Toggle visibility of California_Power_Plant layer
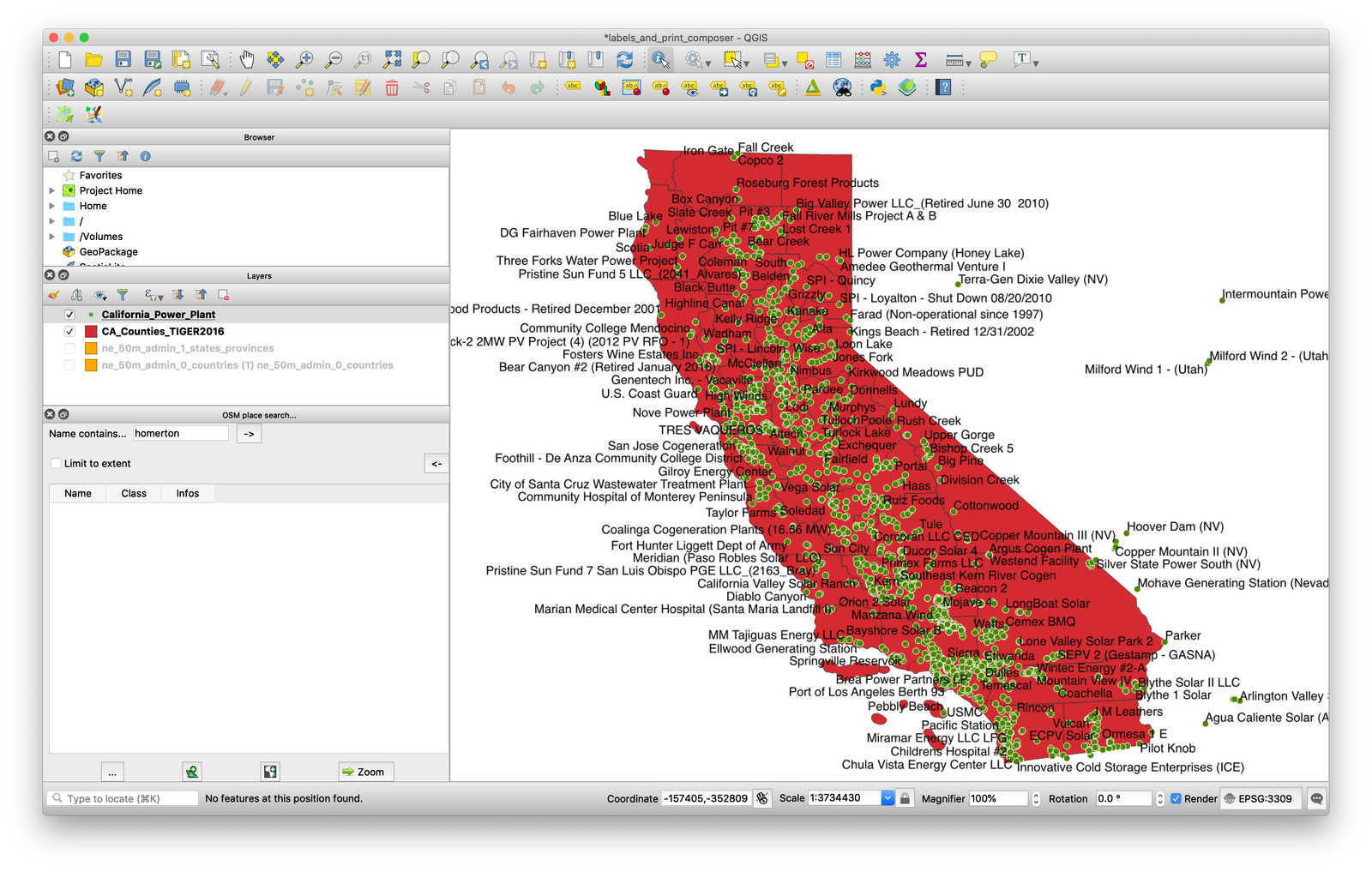This screenshot has height=872, width=1372. [x=69, y=315]
